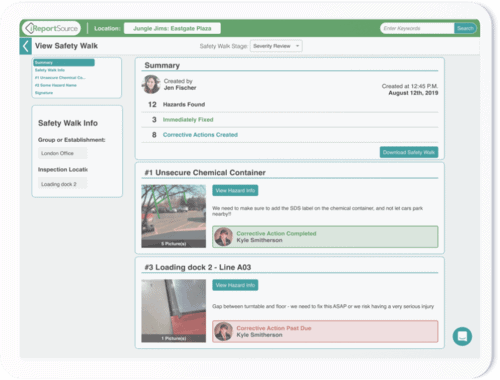Click the iReportSource logo
The width and height of the screenshot is (500, 380).
pos(52,28)
